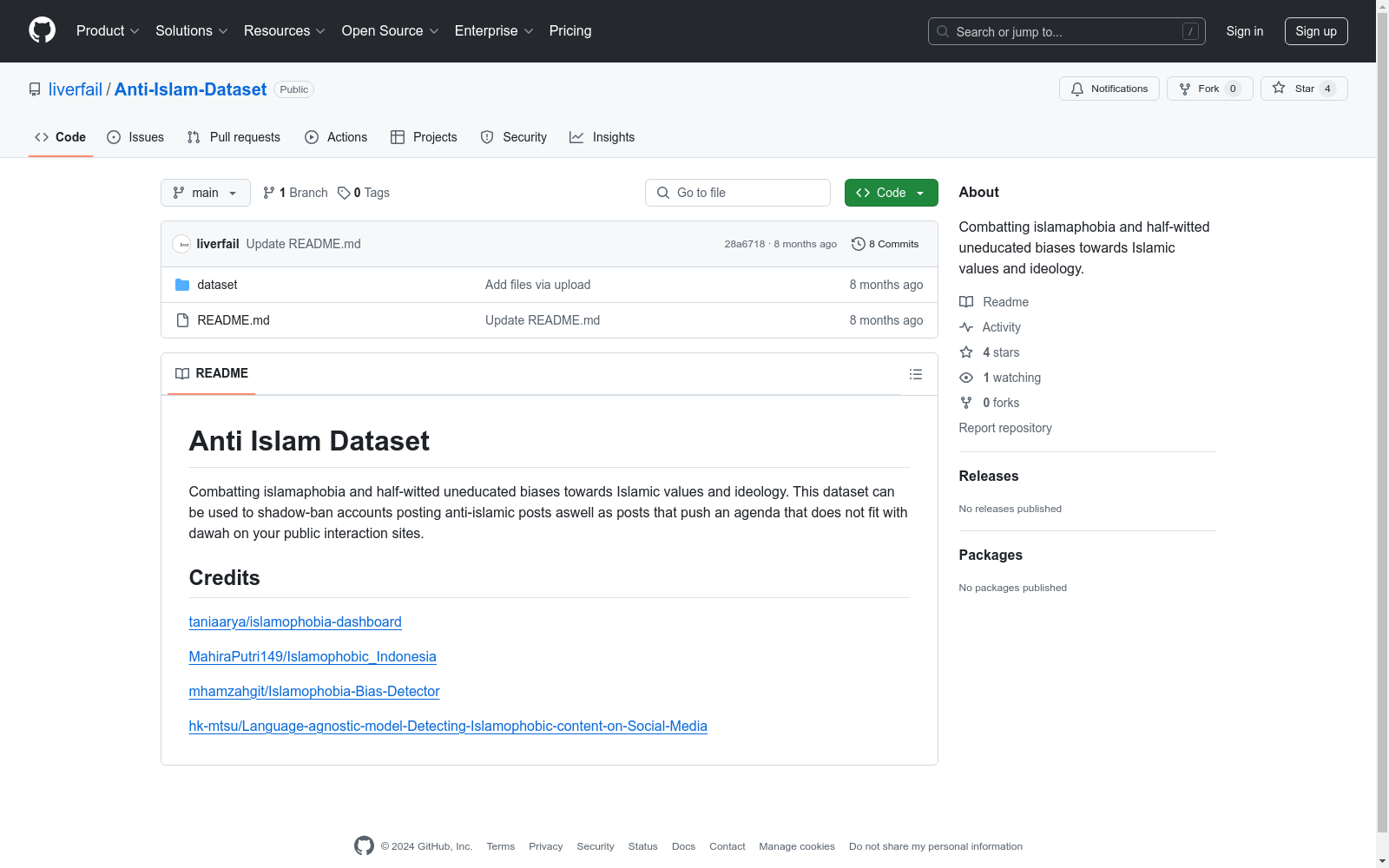Screen dimensions: 1389x868
Task: Open the README outline icon
Action: 916,374
